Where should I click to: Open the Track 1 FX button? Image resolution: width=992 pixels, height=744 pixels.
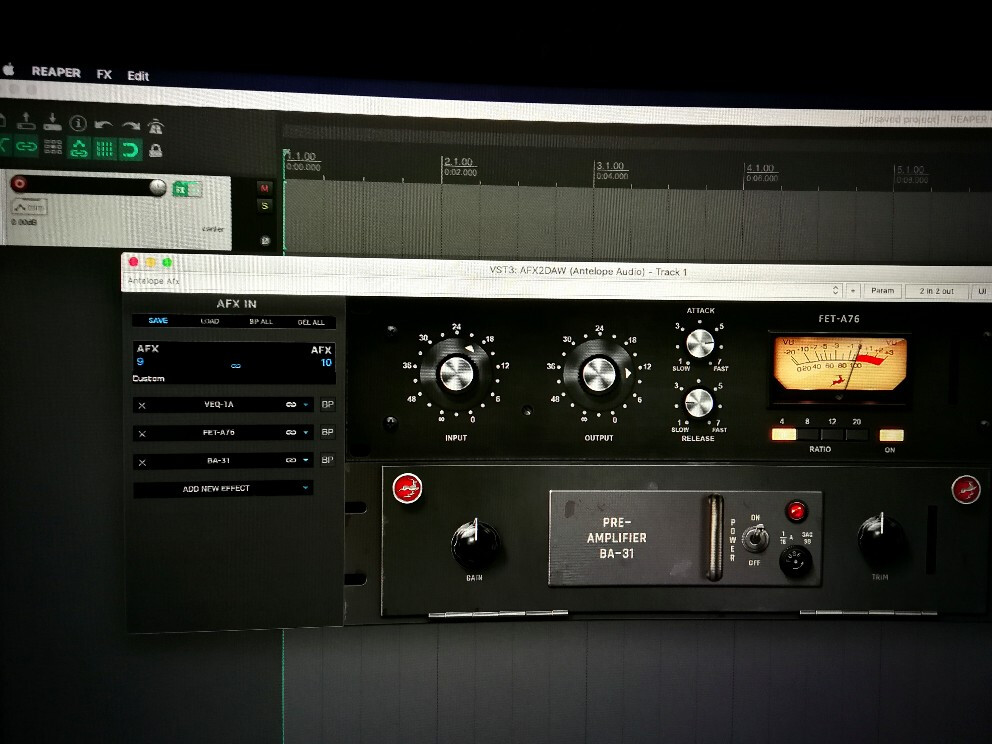[180, 189]
